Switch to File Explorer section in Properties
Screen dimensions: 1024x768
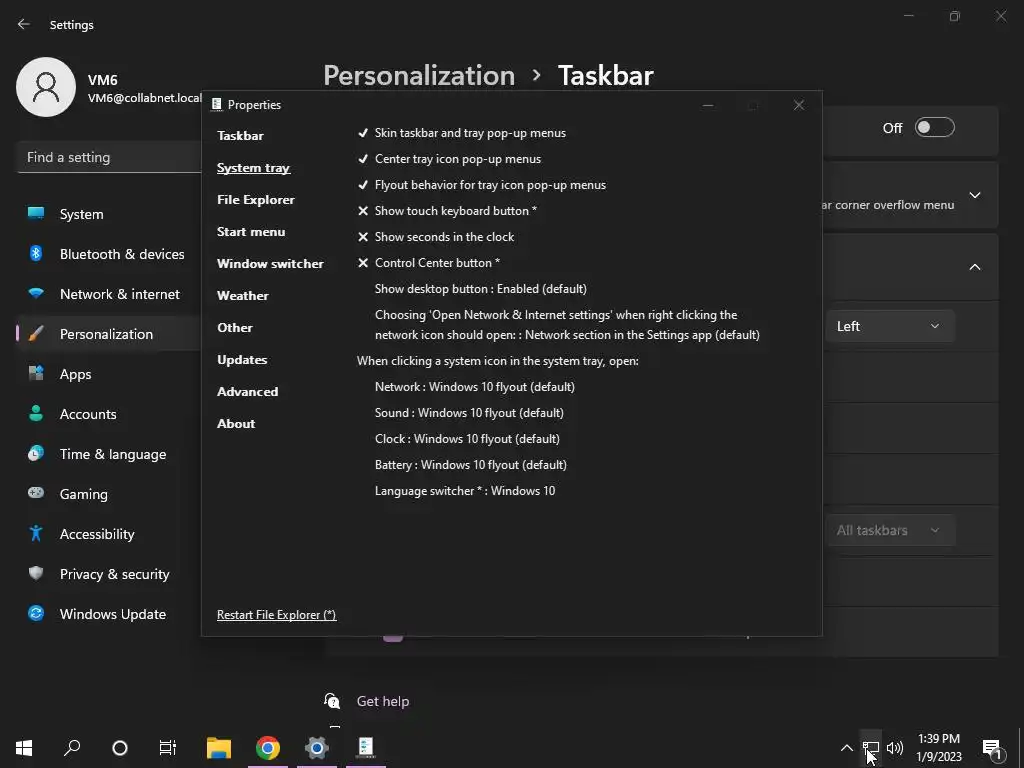255,200
